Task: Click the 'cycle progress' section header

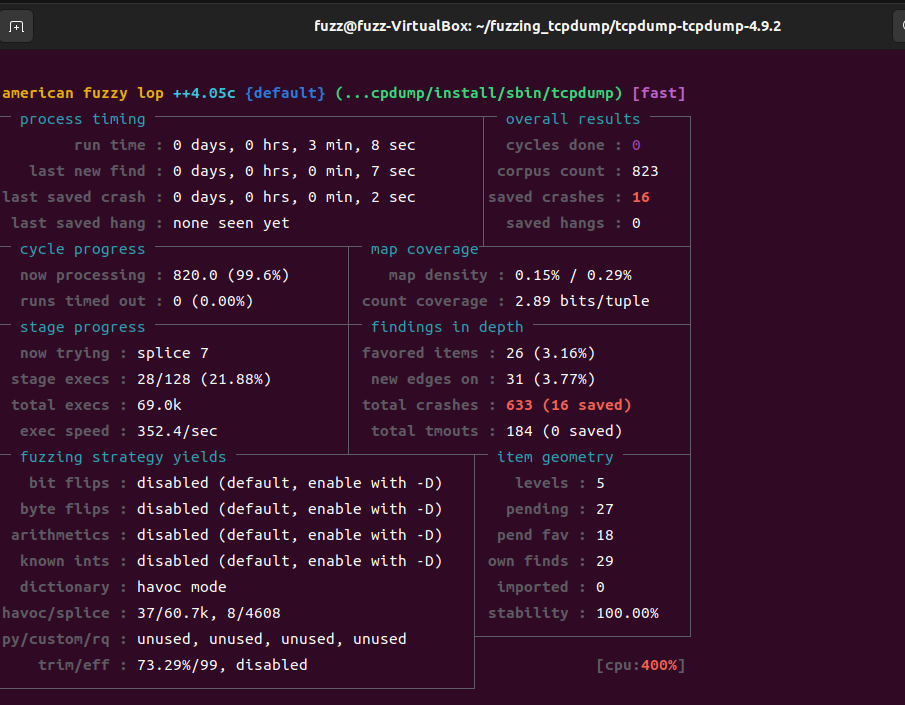Action: click(x=83, y=249)
